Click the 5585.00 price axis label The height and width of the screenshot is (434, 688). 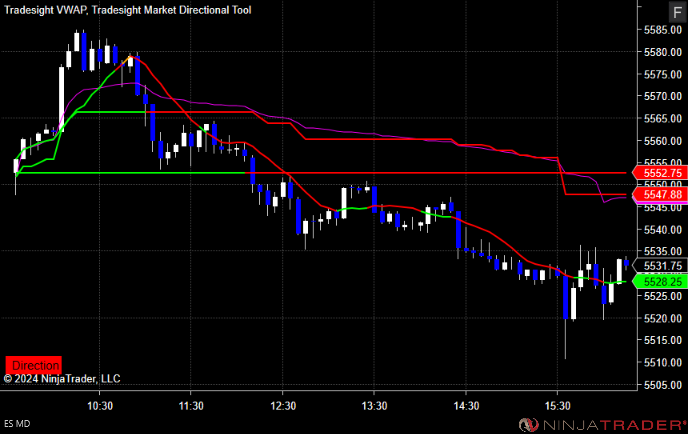point(663,30)
